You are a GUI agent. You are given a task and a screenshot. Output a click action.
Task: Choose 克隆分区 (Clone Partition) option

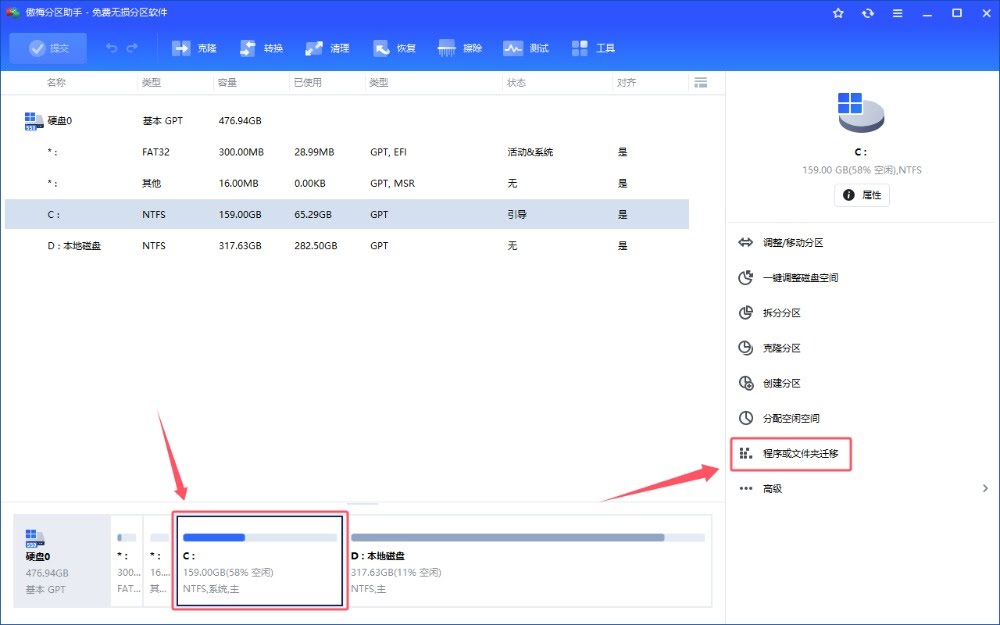tap(781, 348)
